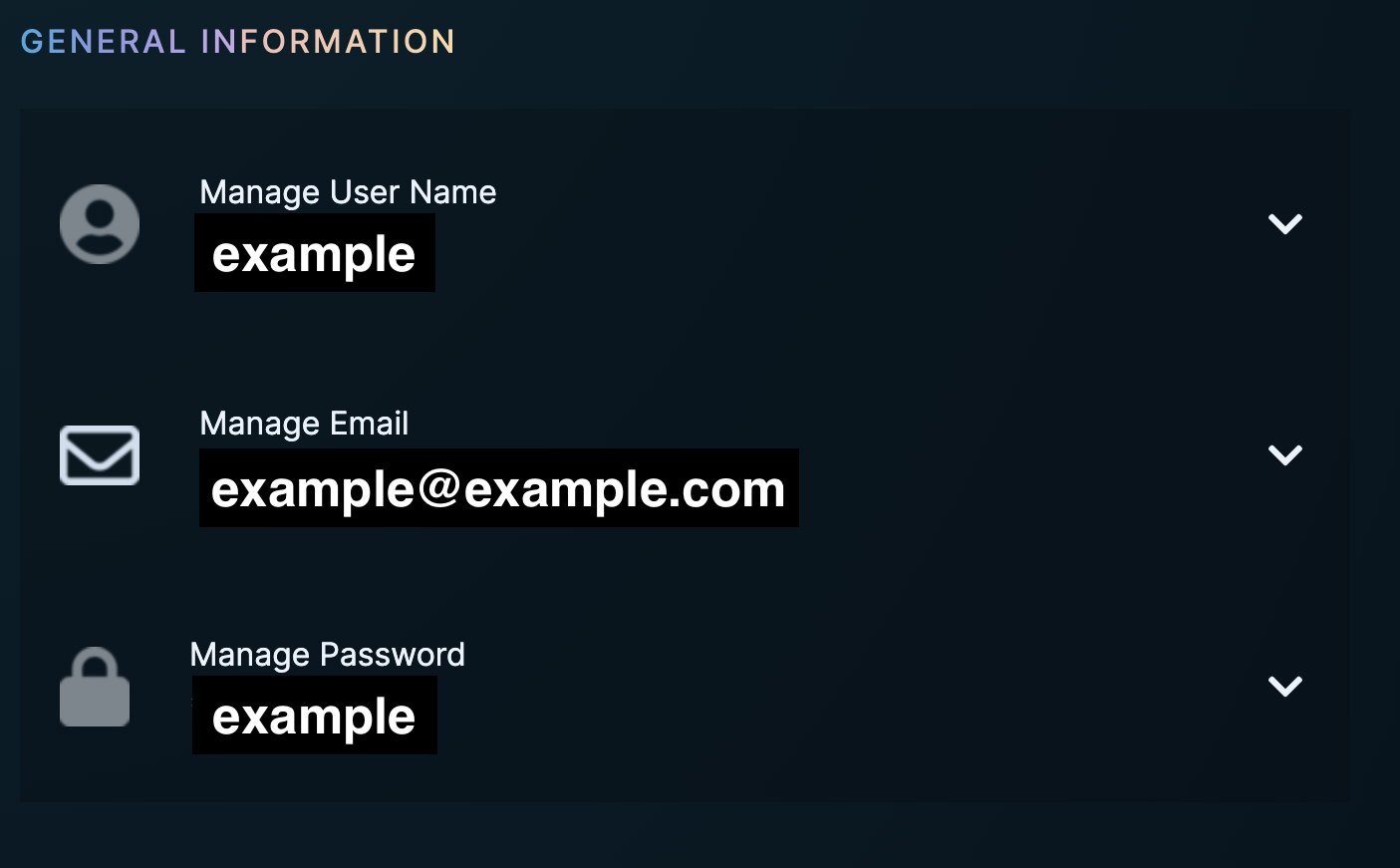Expand the Manage User Name chevron

coord(1284,224)
